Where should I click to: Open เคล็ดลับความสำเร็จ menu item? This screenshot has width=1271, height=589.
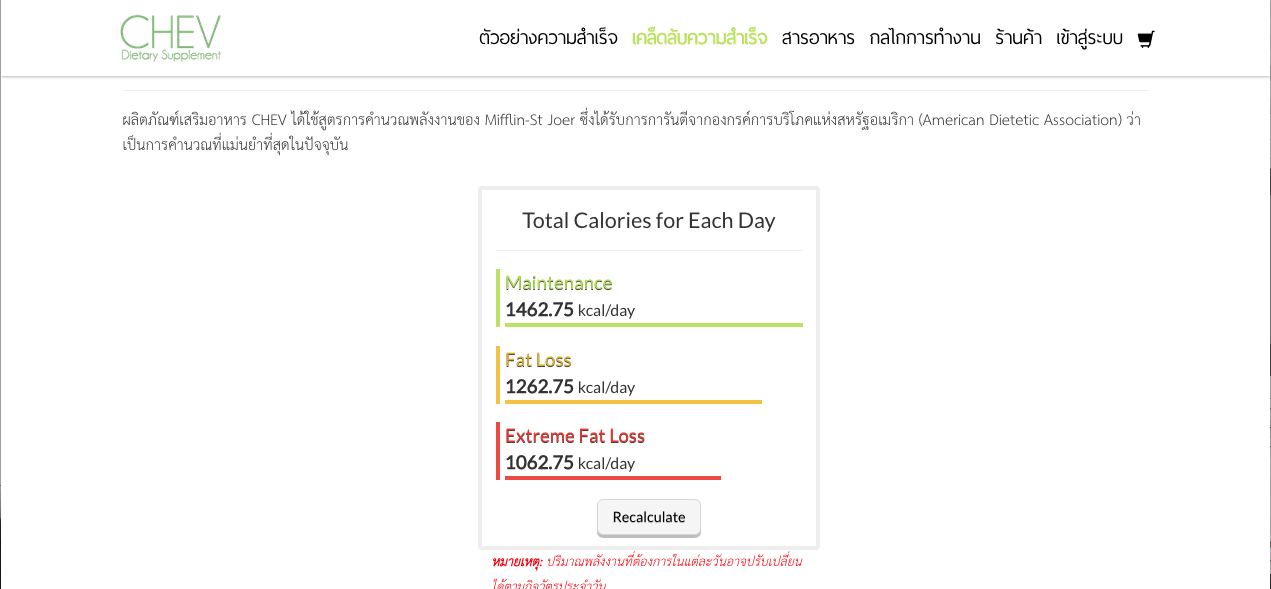[x=700, y=38]
